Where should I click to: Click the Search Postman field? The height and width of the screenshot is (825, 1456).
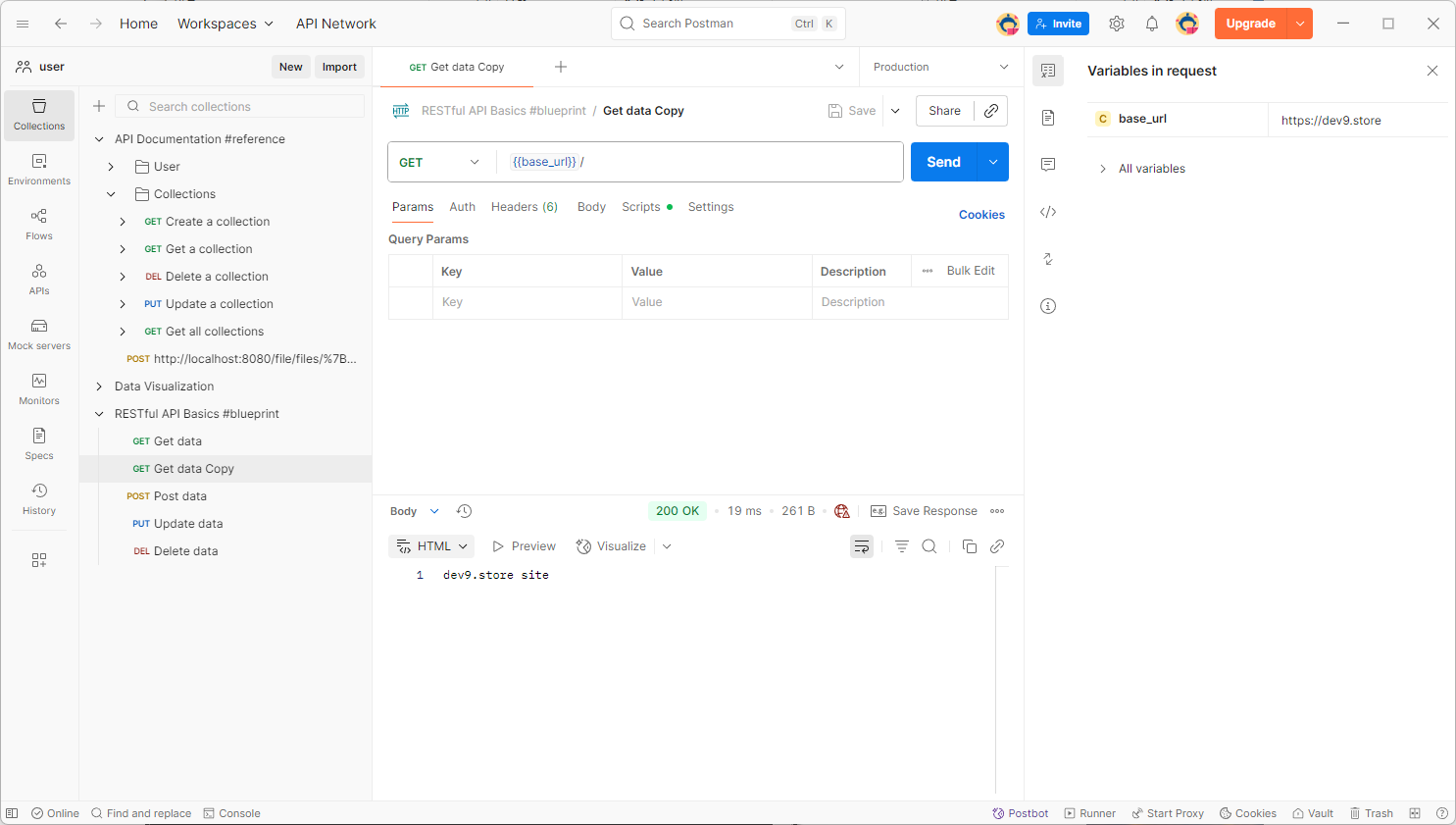pos(728,24)
